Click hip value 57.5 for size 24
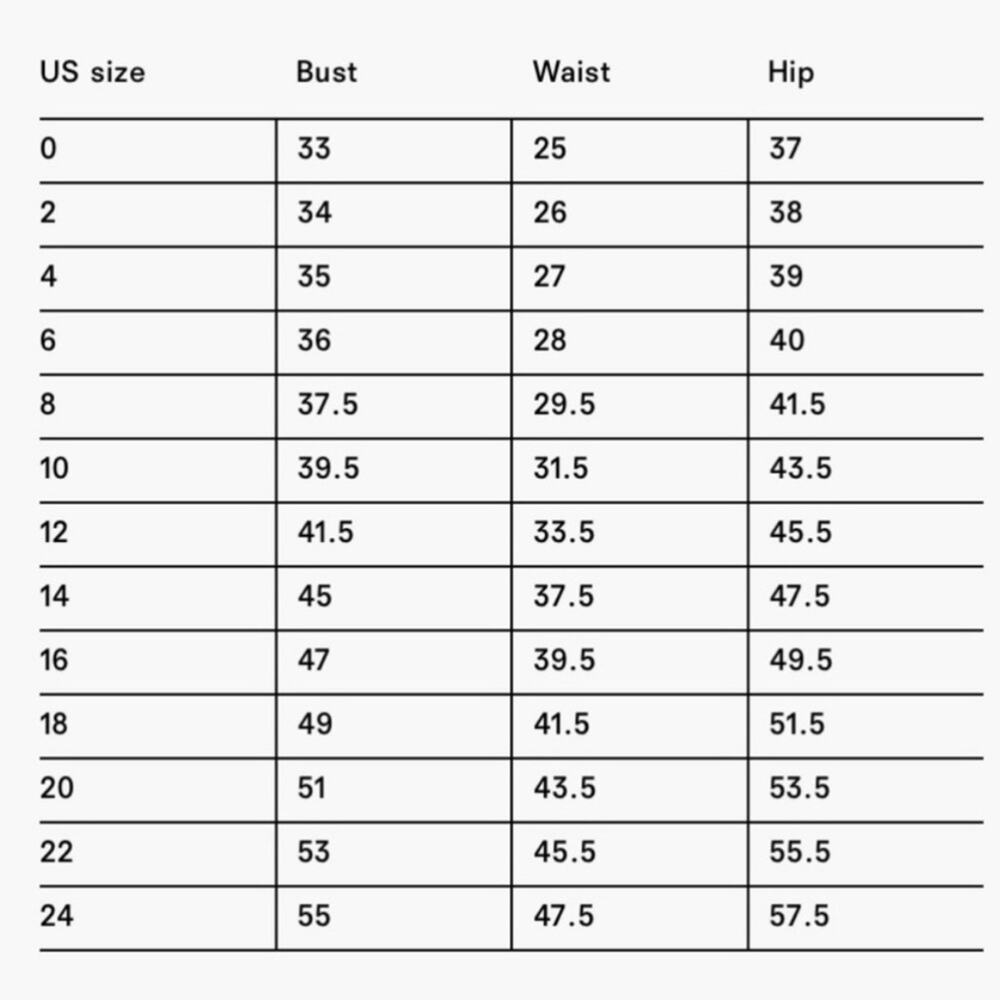The image size is (1000, 1000). pos(799,916)
